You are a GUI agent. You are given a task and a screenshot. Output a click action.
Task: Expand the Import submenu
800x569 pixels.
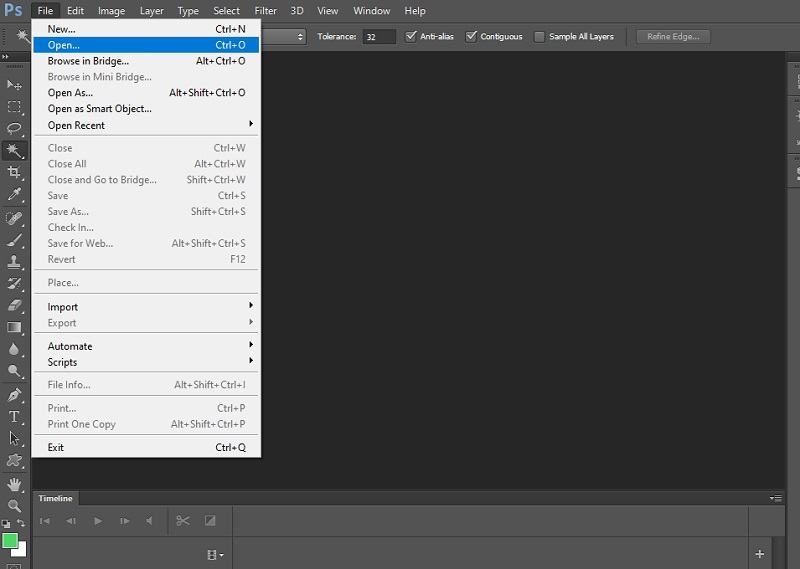click(x=146, y=307)
